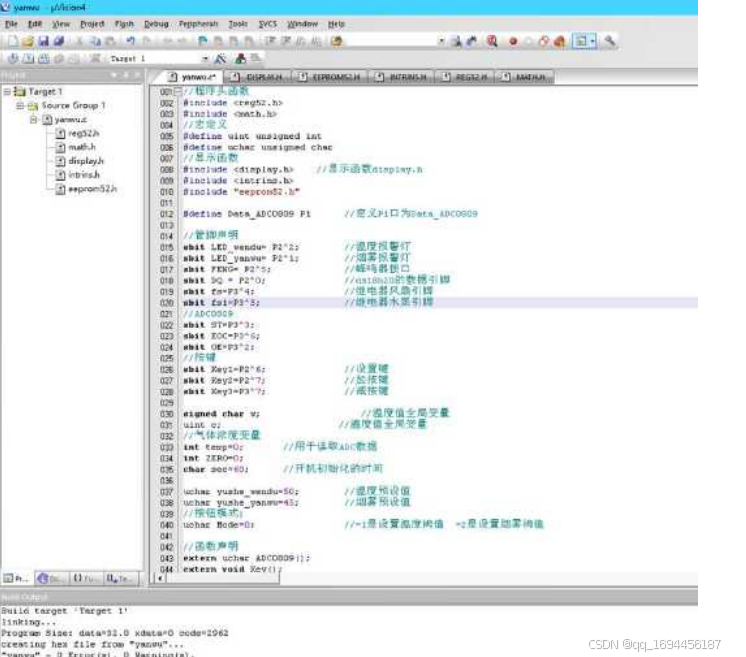
Task: Open the Window menu
Action: pyautogui.click(x=302, y=24)
